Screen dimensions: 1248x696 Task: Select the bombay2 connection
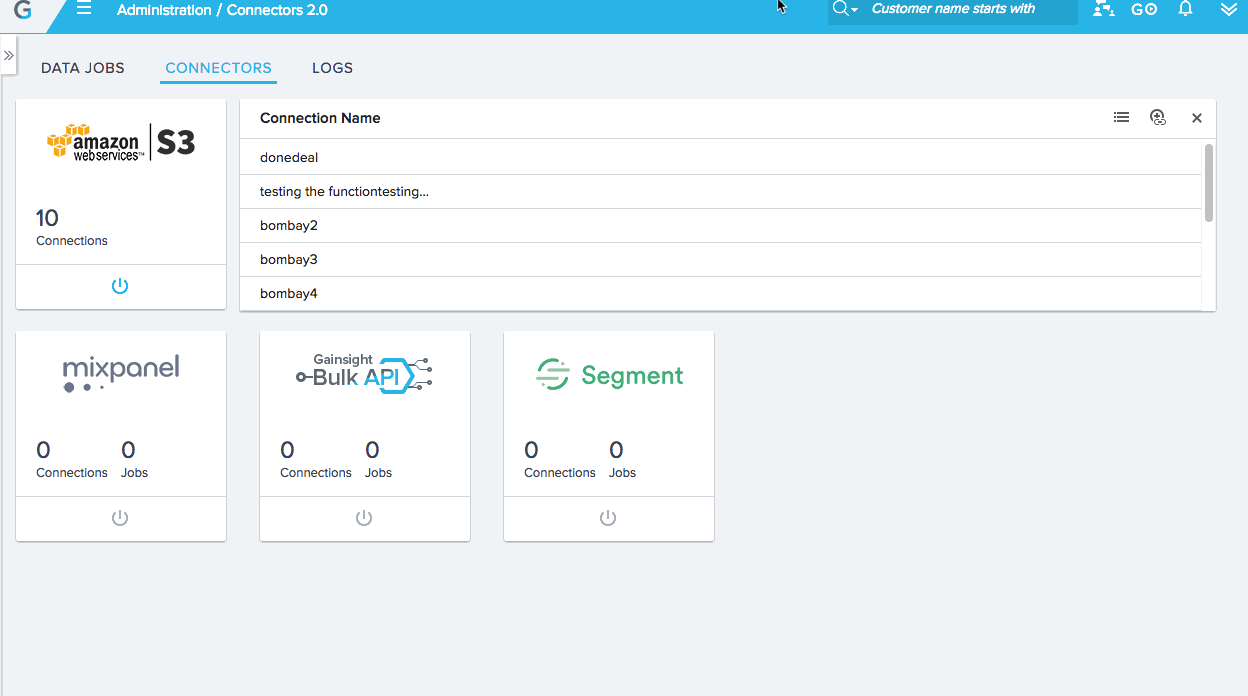click(720, 226)
